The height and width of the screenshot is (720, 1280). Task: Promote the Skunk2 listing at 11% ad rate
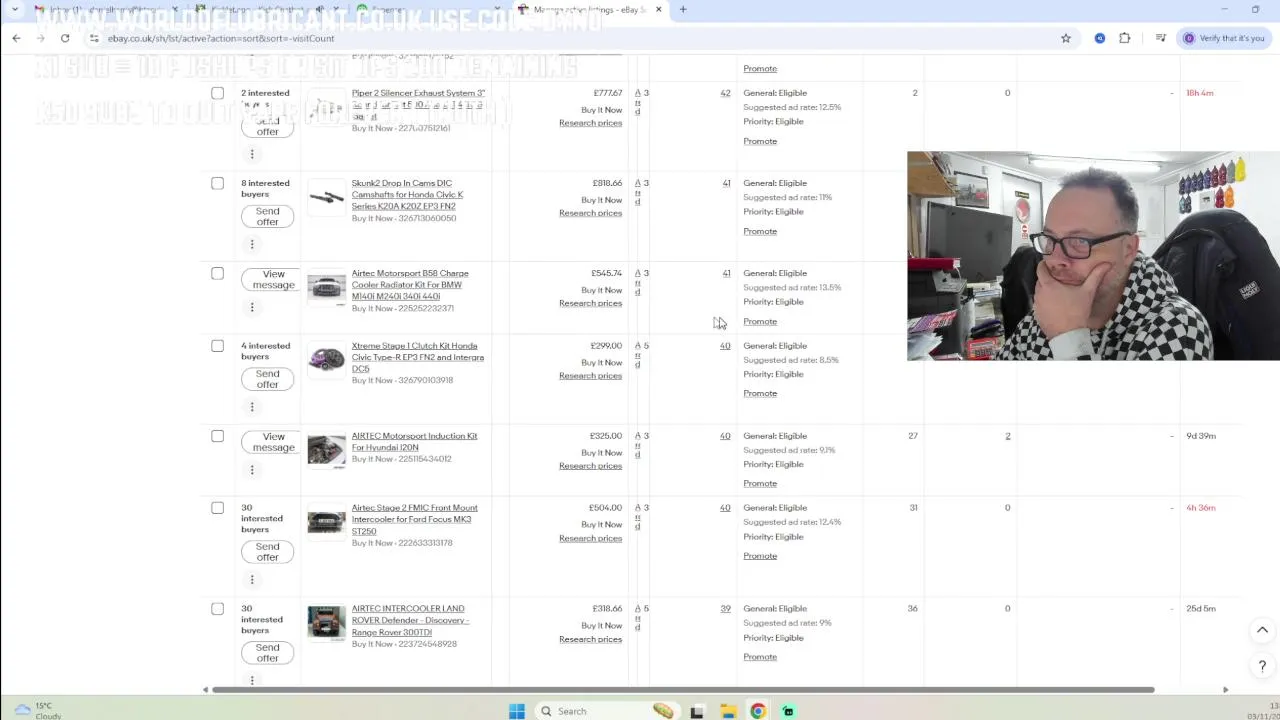[760, 231]
